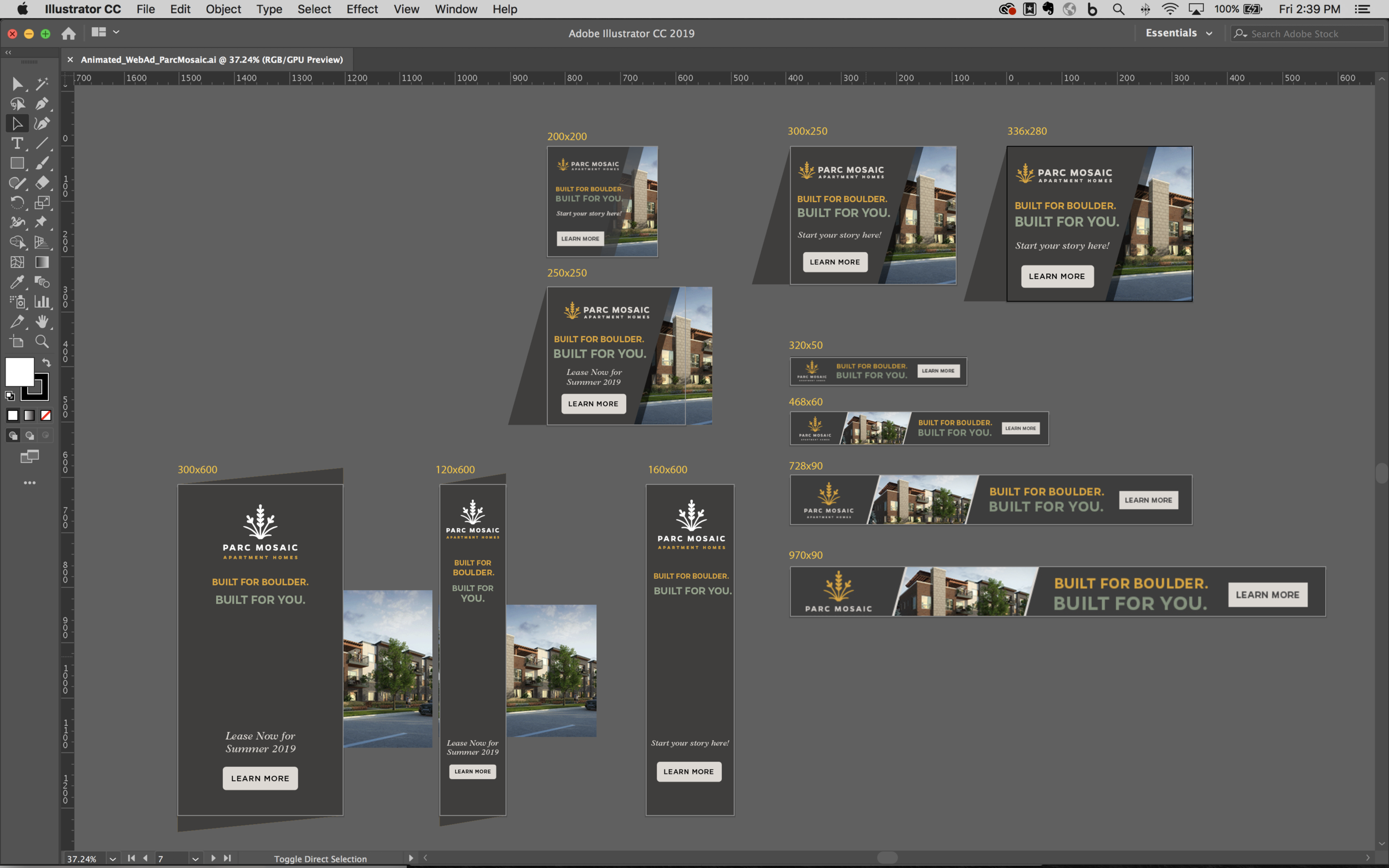Select the Scale tool
The image size is (1389, 868).
click(x=42, y=203)
